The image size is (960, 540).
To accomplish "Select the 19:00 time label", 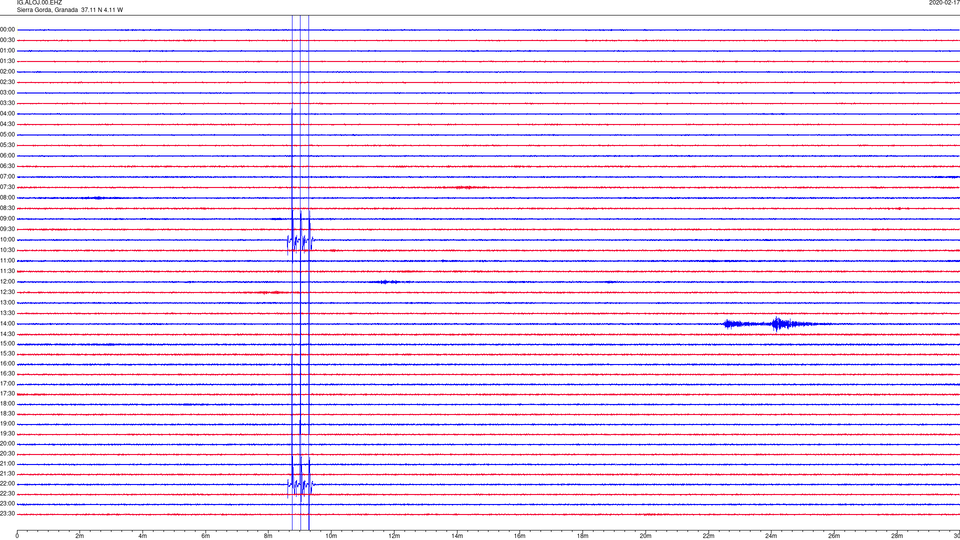I will point(7,424).
